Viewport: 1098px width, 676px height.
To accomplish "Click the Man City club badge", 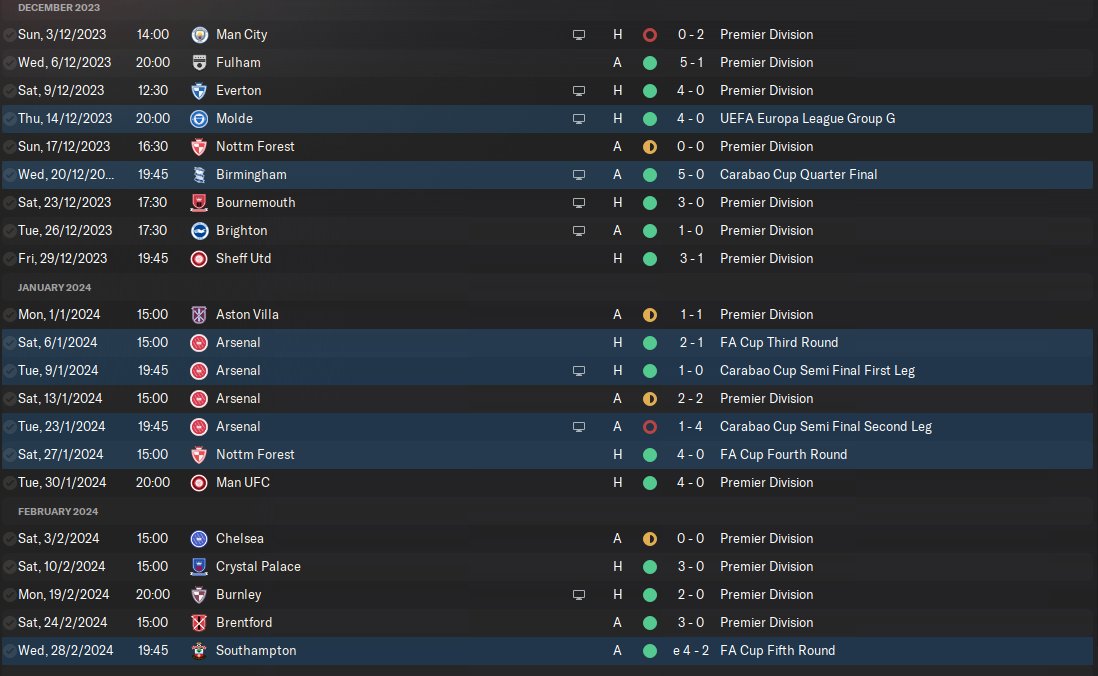I will 199,34.
